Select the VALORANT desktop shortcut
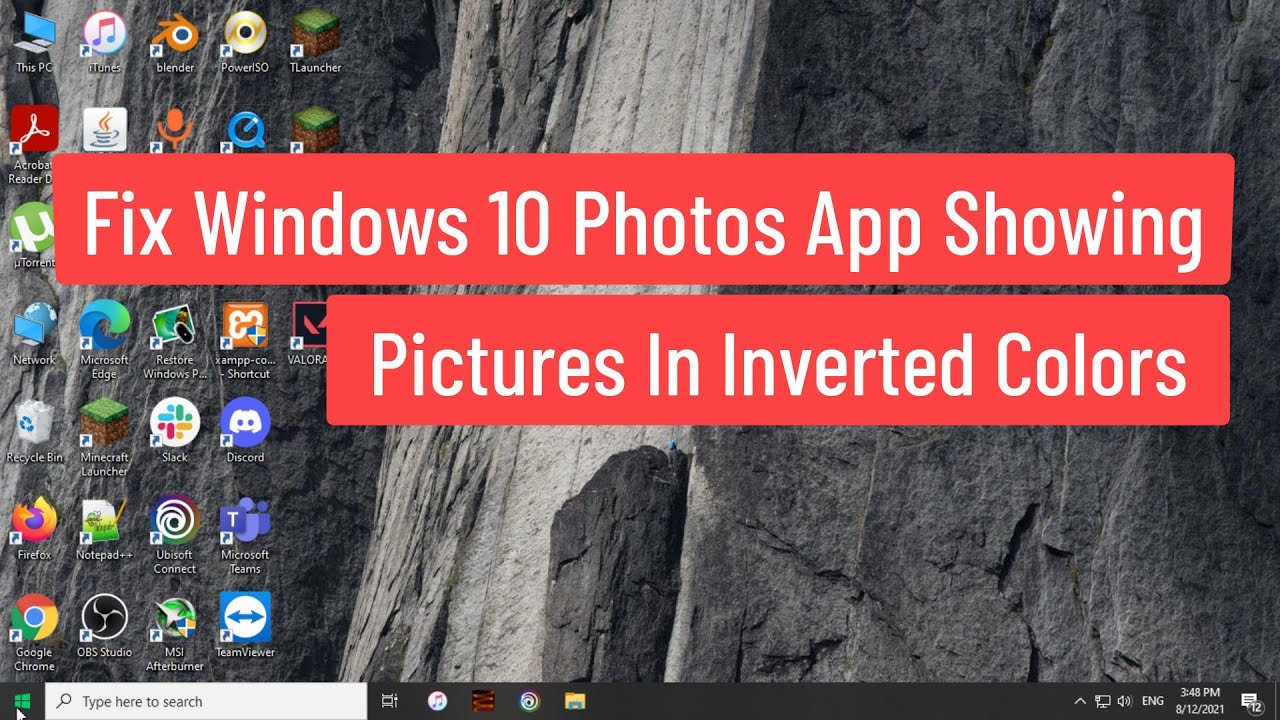The height and width of the screenshot is (720, 1280). pos(309,334)
